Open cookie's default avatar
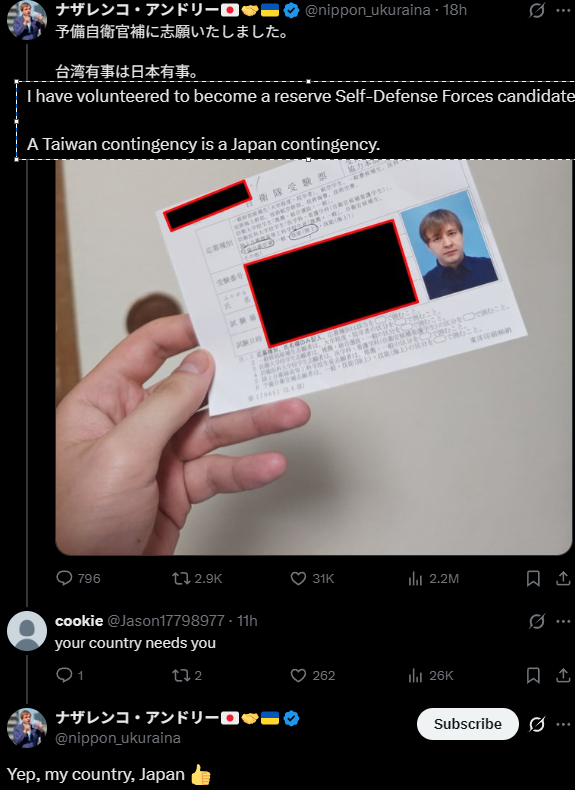The height and width of the screenshot is (790, 575). 27,631
